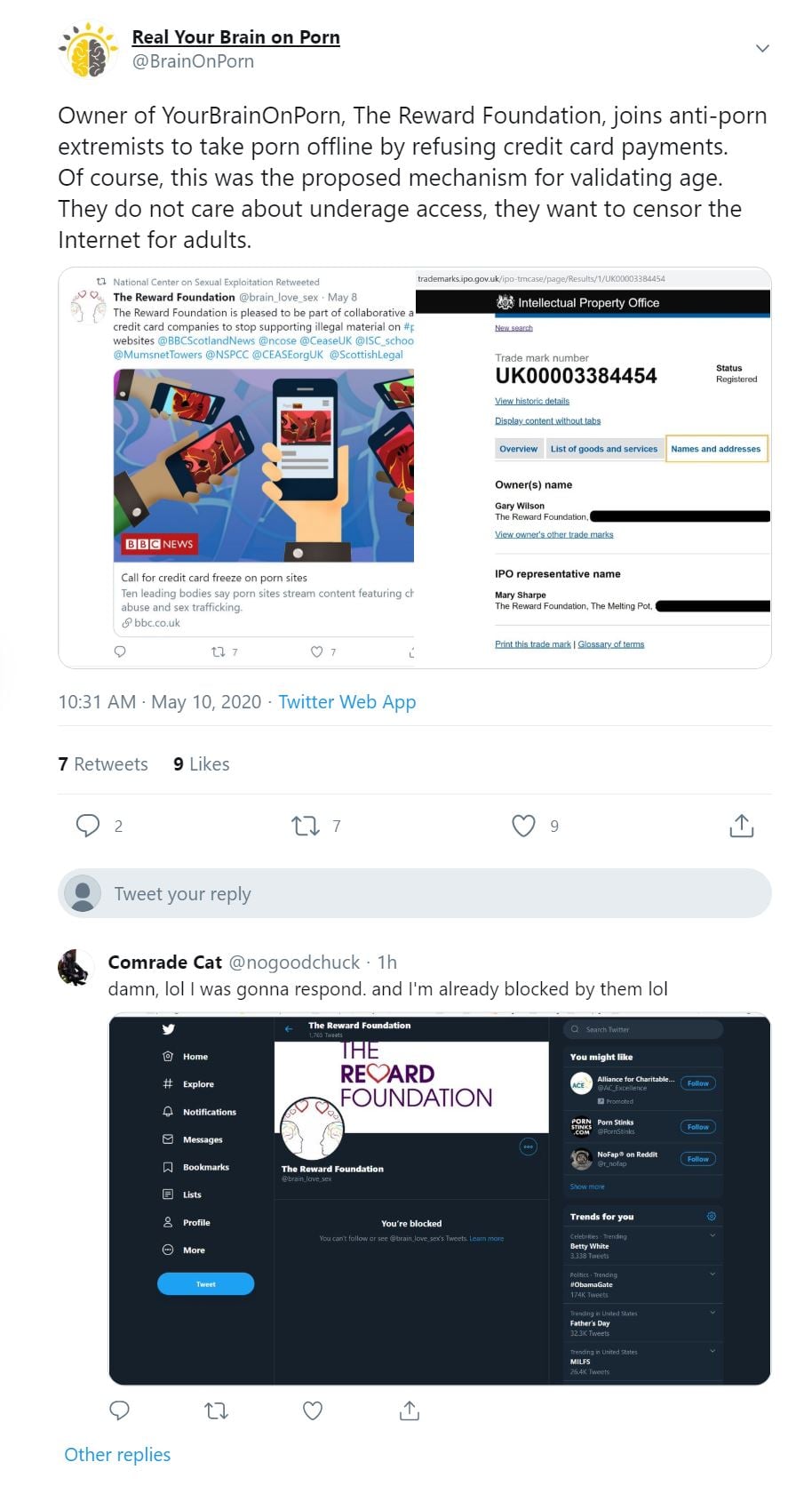This screenshot has width=812, height=1494.
Task: Click the Tweet your reply field
Action: (415, 893)
